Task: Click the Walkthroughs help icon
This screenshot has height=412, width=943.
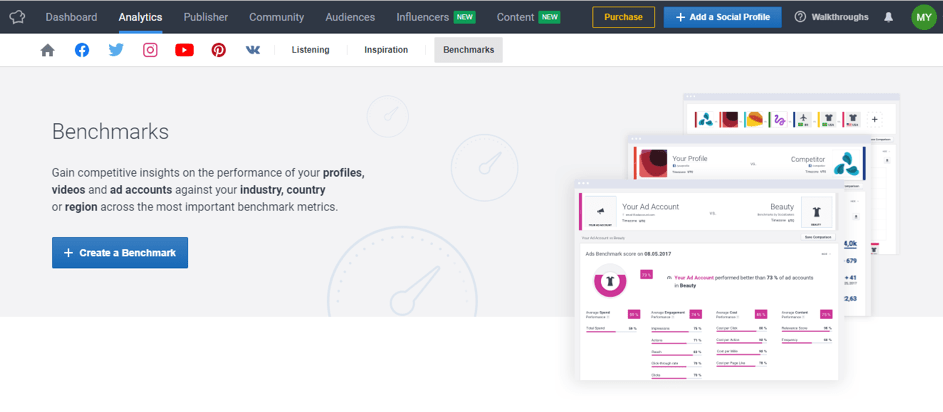Action: pos(800,17)
